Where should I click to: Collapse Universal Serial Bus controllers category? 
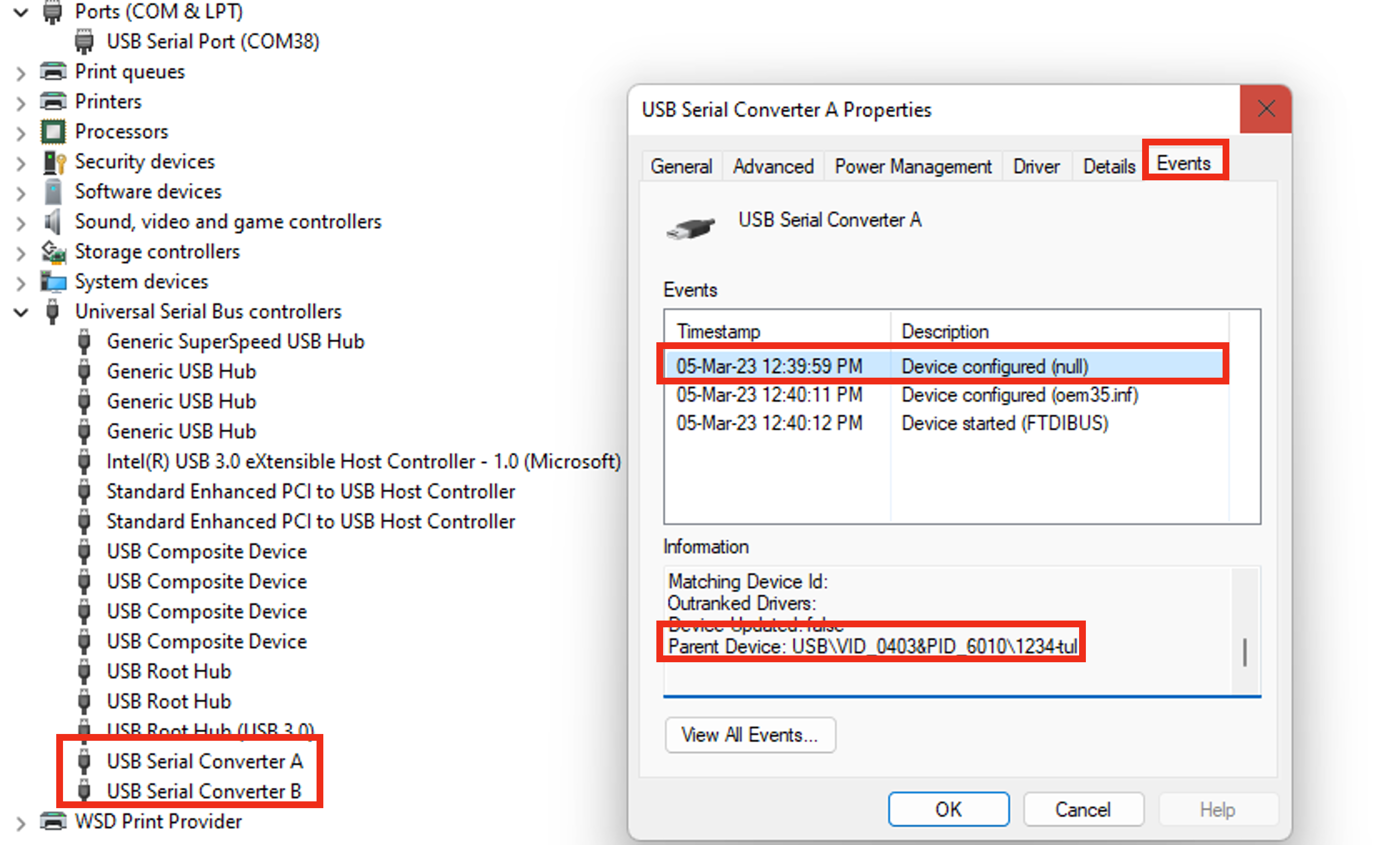(x=21, y=312)
